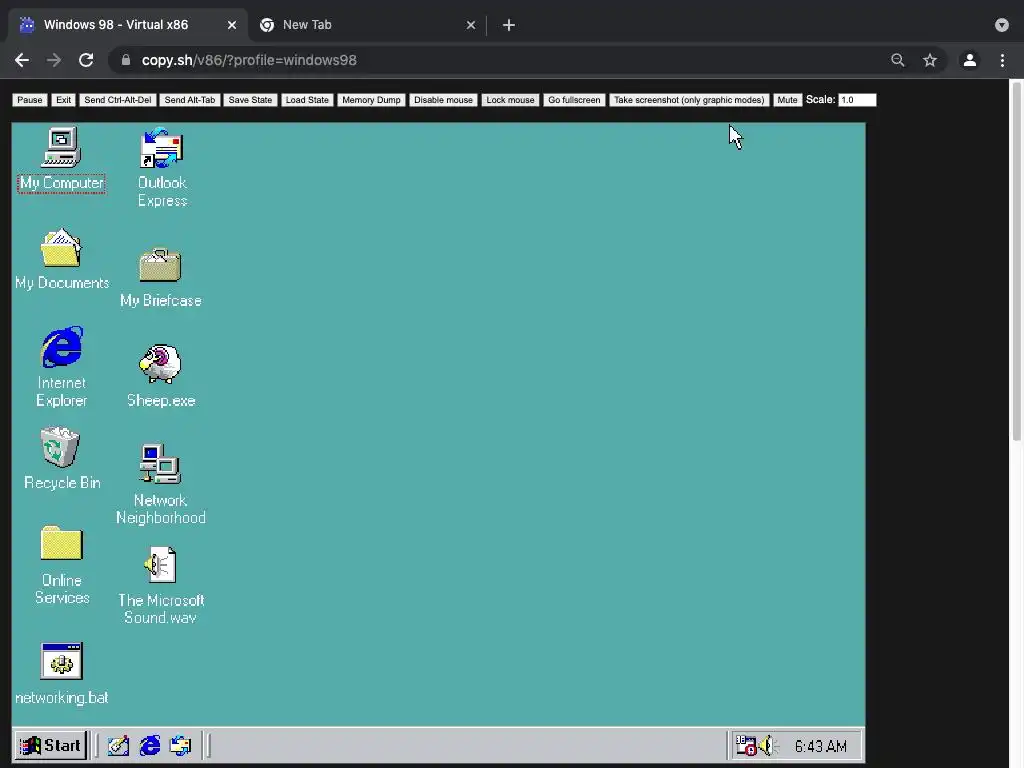The height and width of the screenshot is (768, 1024).
Task: Click the volume speaker tray icon
Action: tap(767, 745)
